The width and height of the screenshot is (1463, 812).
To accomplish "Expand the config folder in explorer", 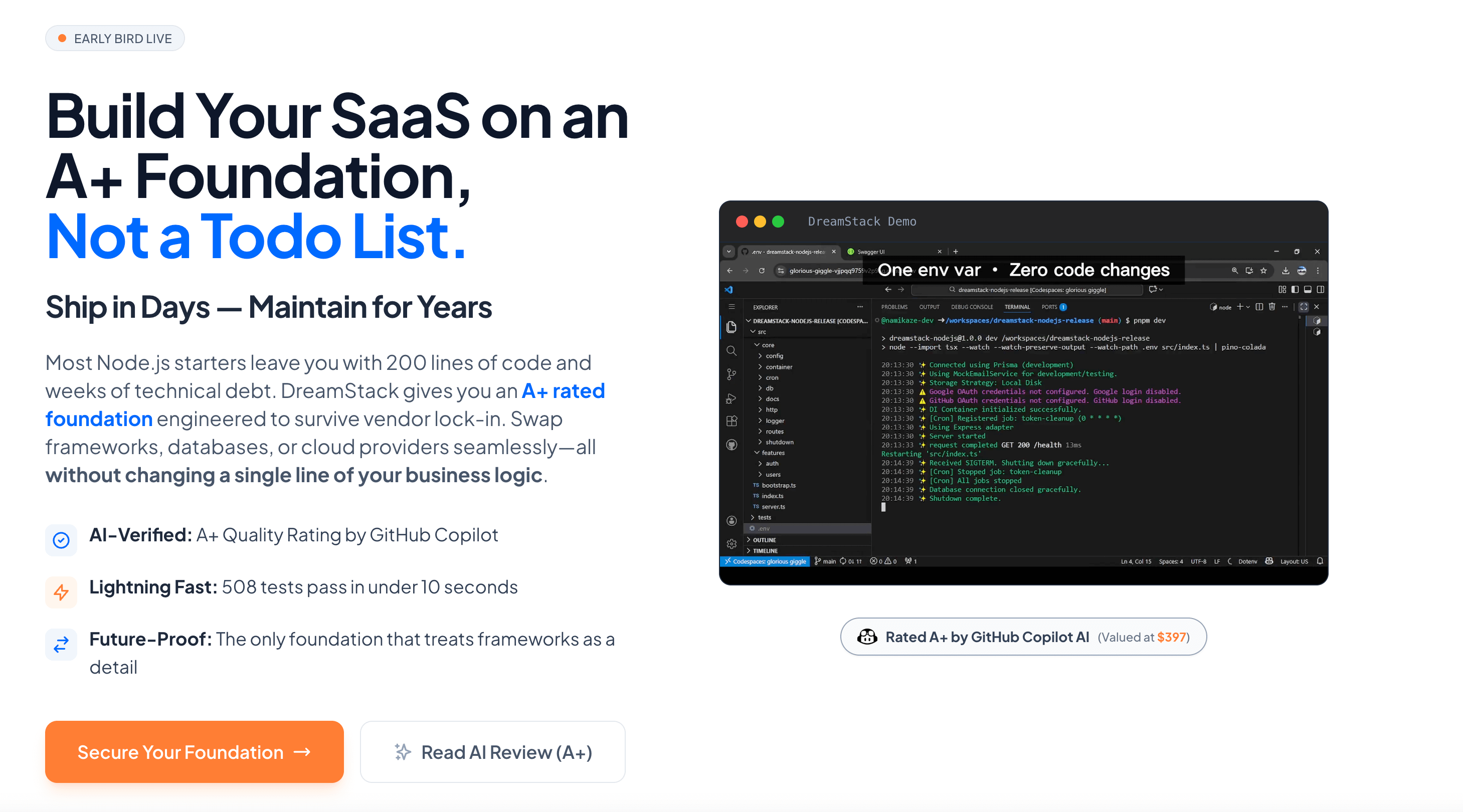I will pos(774,356).
